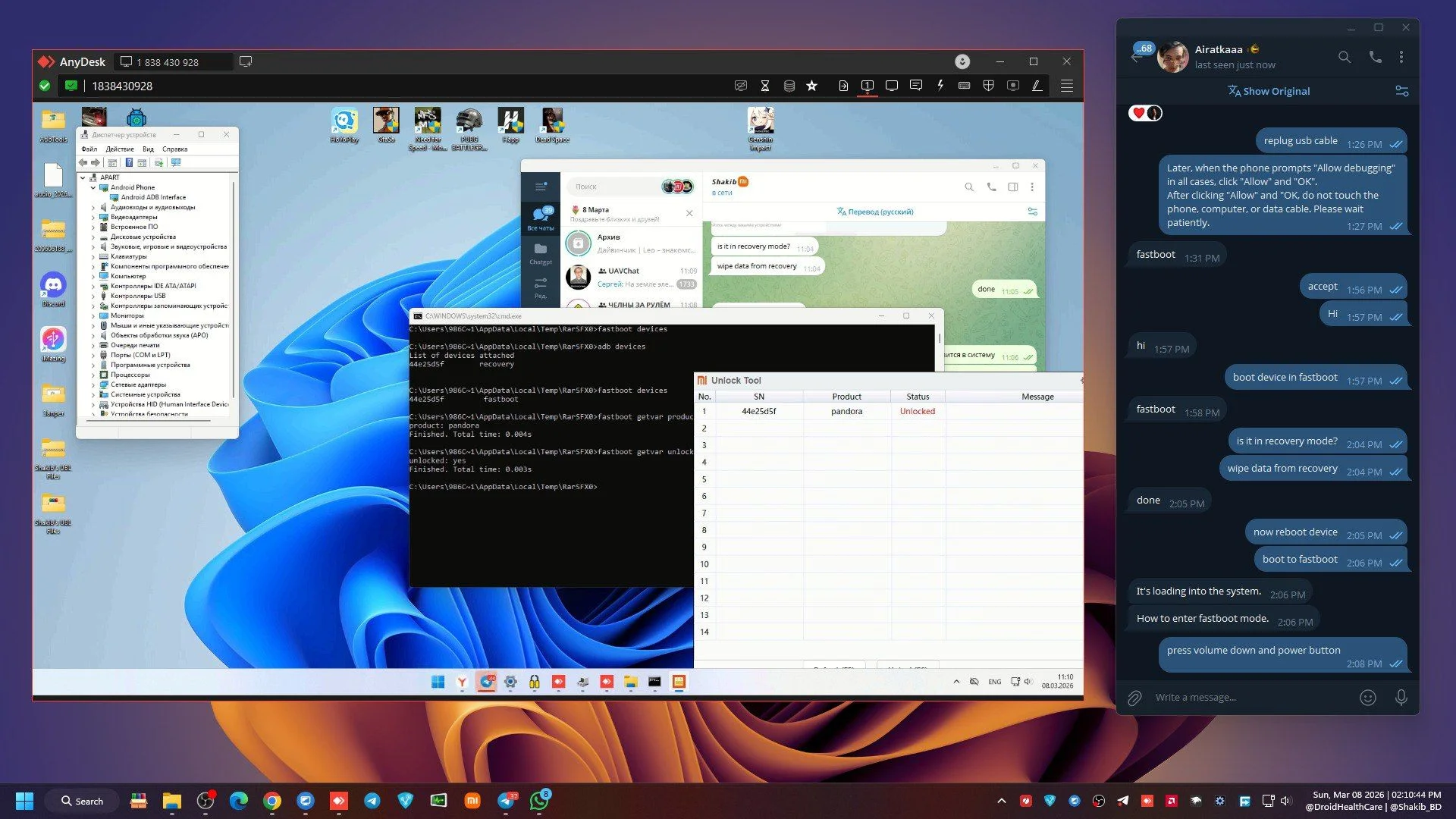Expand Дисковые устройства category
The image size is (1456, 819).
93,237
